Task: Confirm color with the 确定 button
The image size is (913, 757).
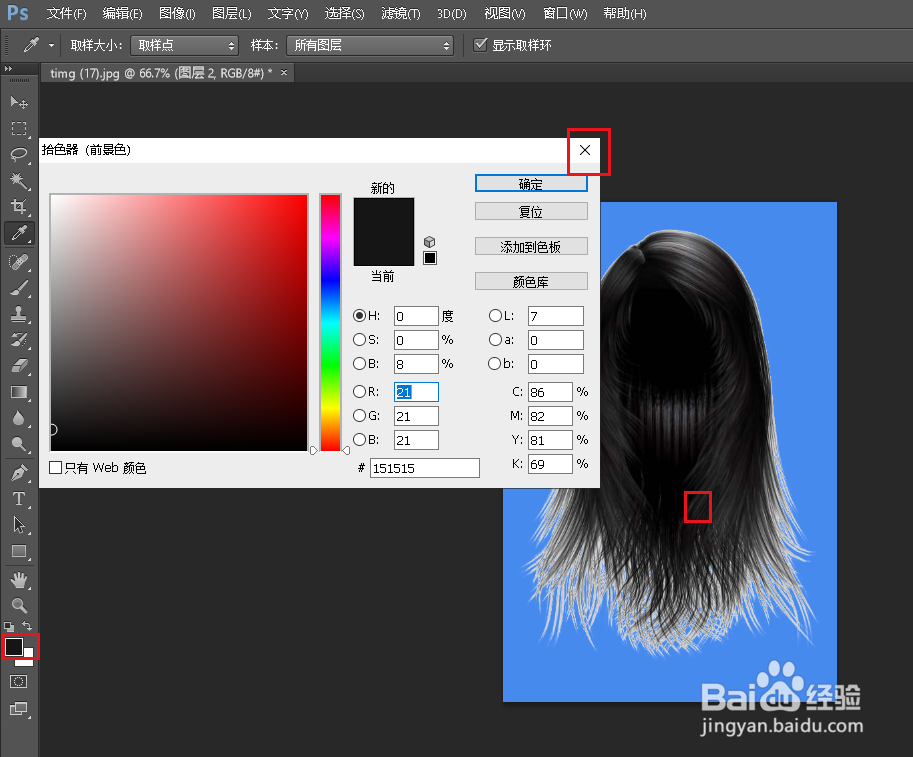Action: [x=531, y=183]
